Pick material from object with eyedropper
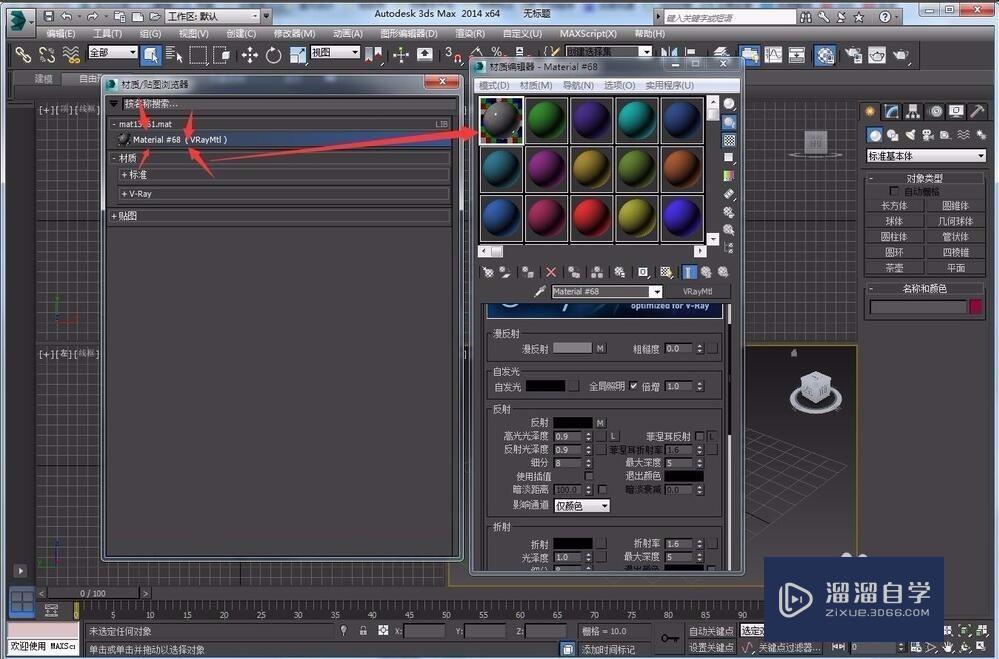The image size is (999, 659). tap(540, 291)
